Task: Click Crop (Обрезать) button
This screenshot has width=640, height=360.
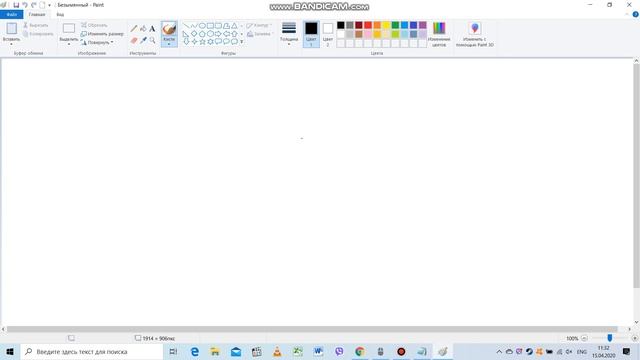Action: click(94, 25)
